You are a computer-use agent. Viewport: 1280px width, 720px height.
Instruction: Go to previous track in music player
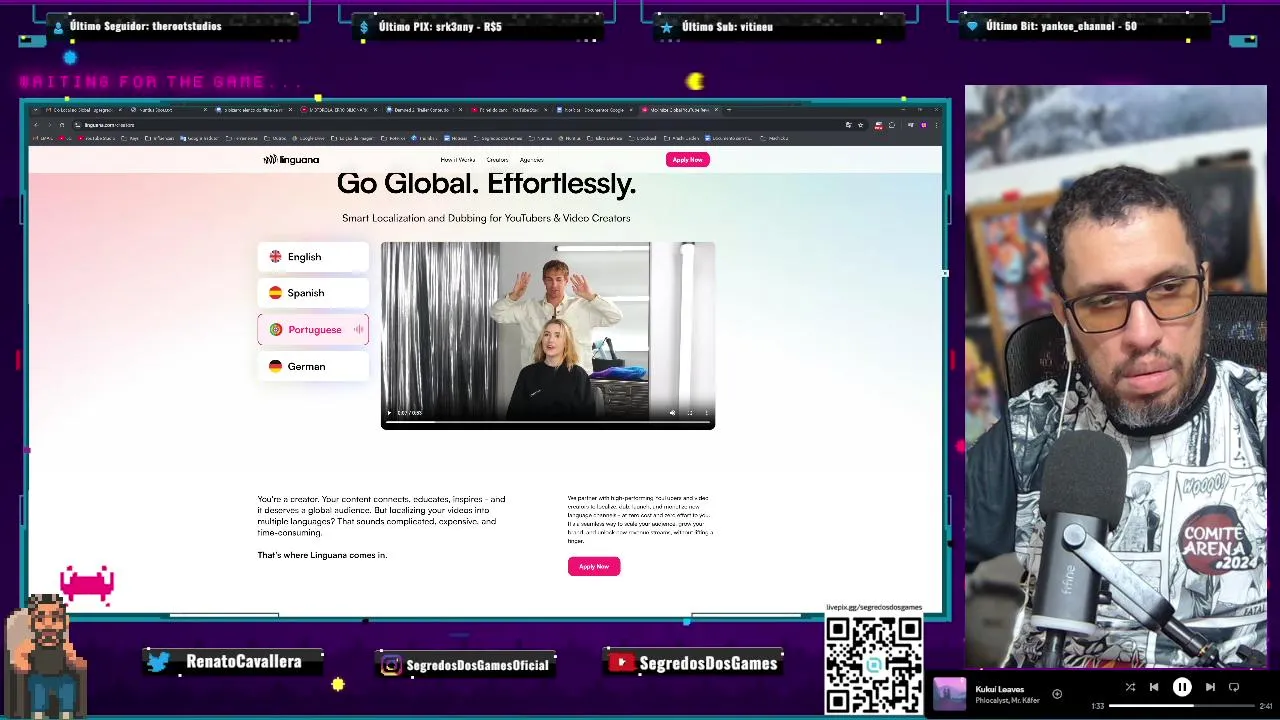1154,687
